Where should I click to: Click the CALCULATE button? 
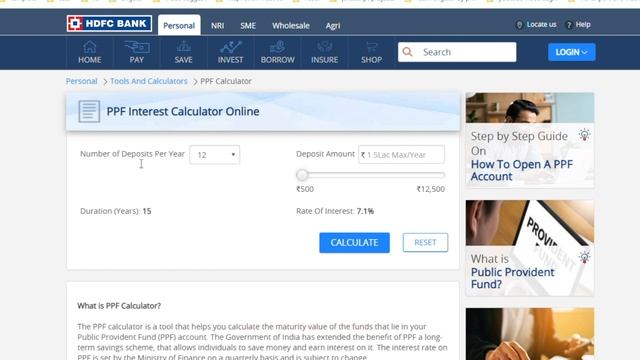[x=354, y=242]
